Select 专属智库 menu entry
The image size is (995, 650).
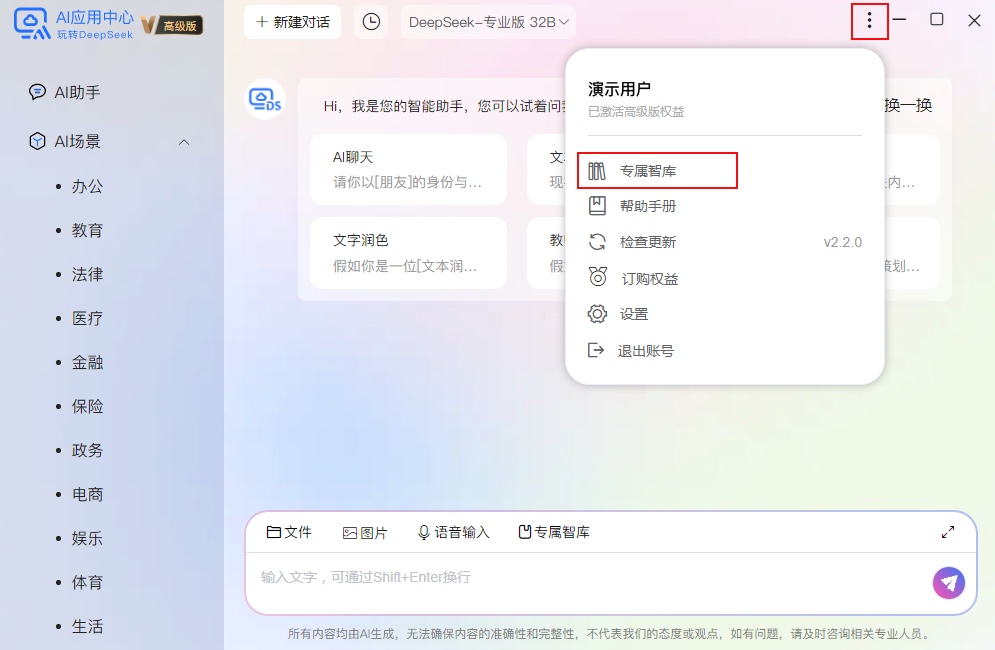[657, 171]
